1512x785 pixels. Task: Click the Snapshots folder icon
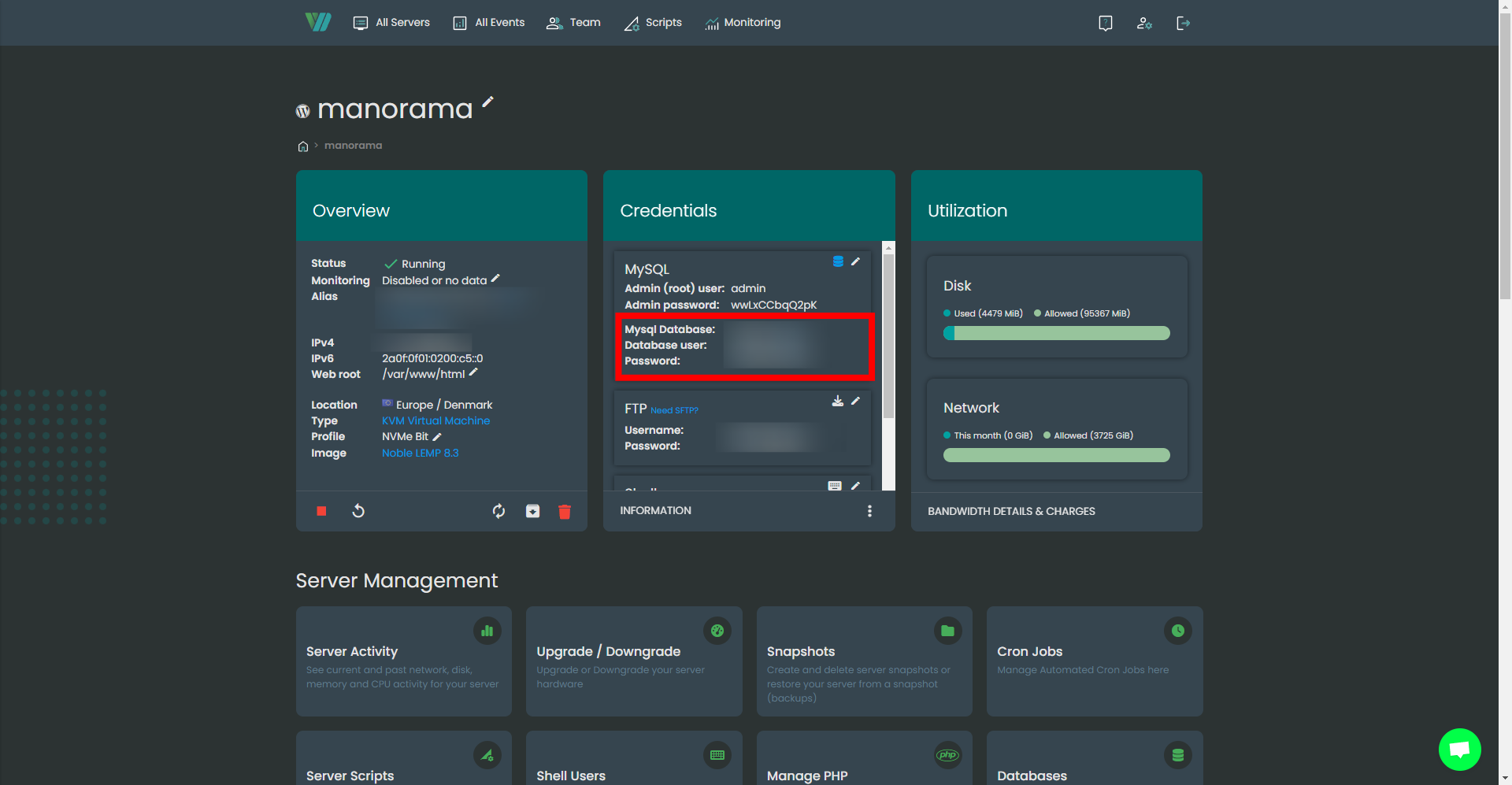947,631
